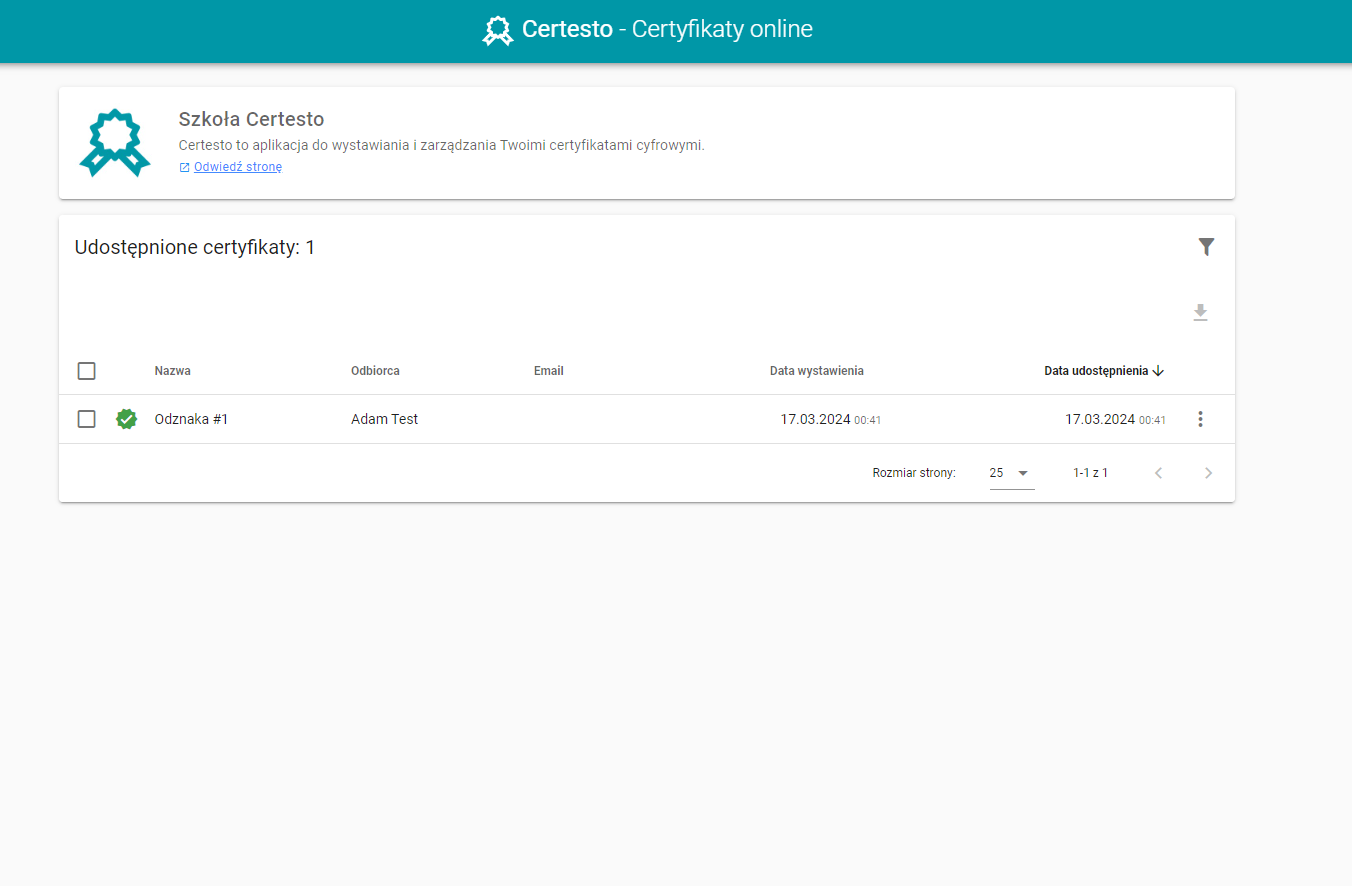Click the Odznaka #1 certificate name
The image size is (1352, 886).
pyautogui.click(x=191, y=419)
